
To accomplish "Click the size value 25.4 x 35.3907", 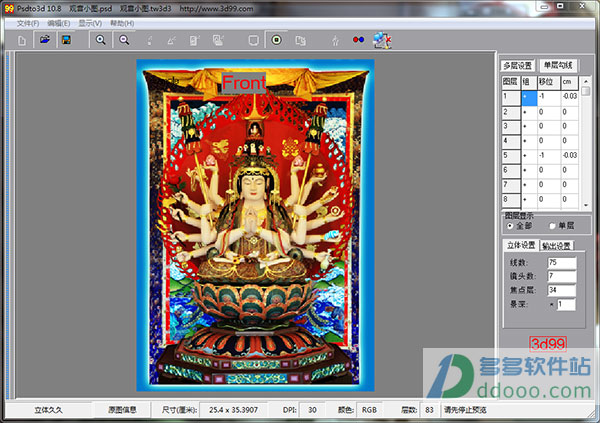I will coord(233,410).
